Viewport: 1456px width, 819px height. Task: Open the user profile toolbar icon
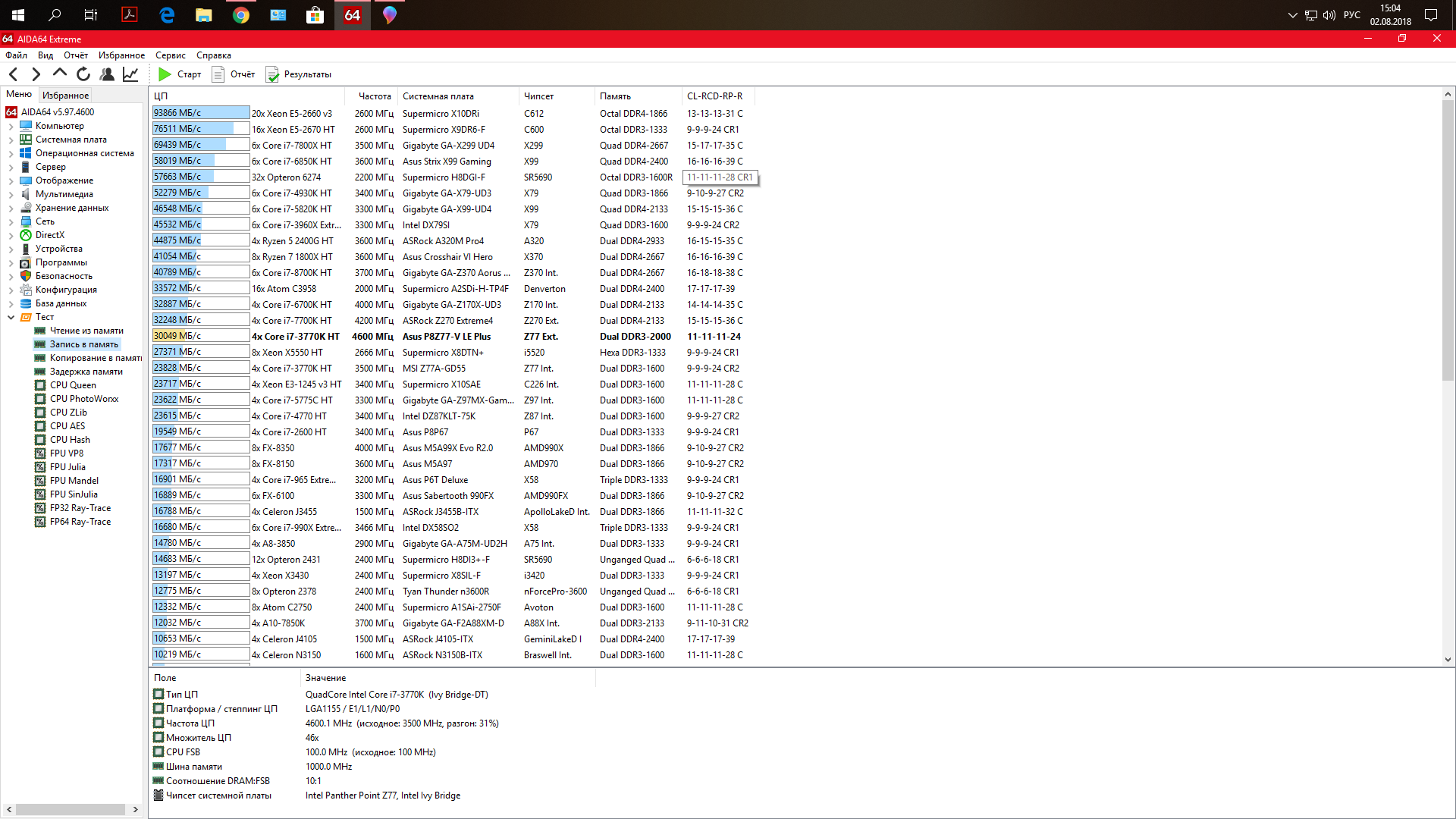[107, 74]
